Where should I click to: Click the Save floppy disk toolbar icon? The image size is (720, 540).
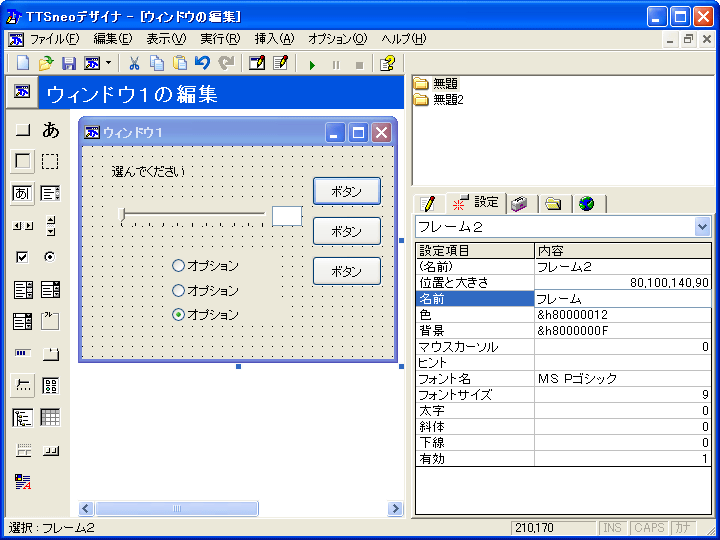pyautogui.click(x=69, y=63)
